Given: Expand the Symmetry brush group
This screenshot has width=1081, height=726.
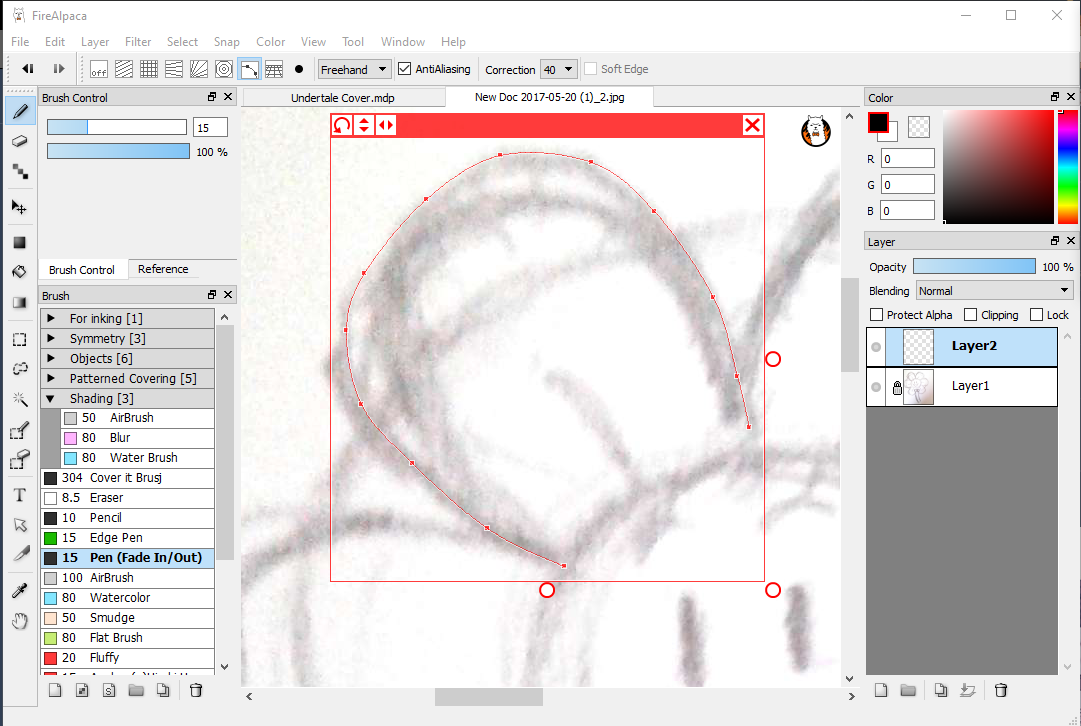Looking at the screenshot, I should tap(51, 339).
